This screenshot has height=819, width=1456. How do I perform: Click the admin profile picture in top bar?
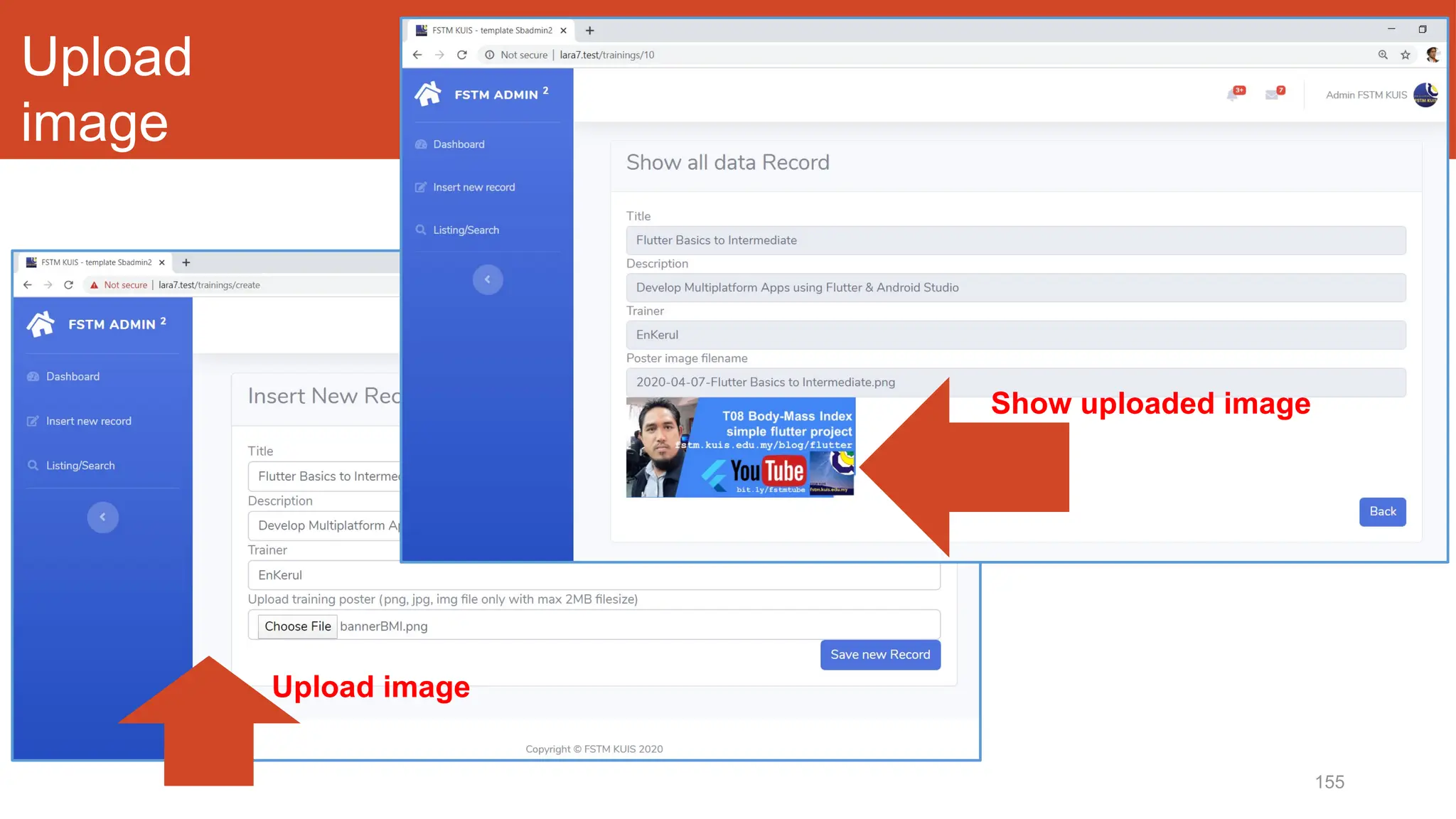coord(1425,95)
